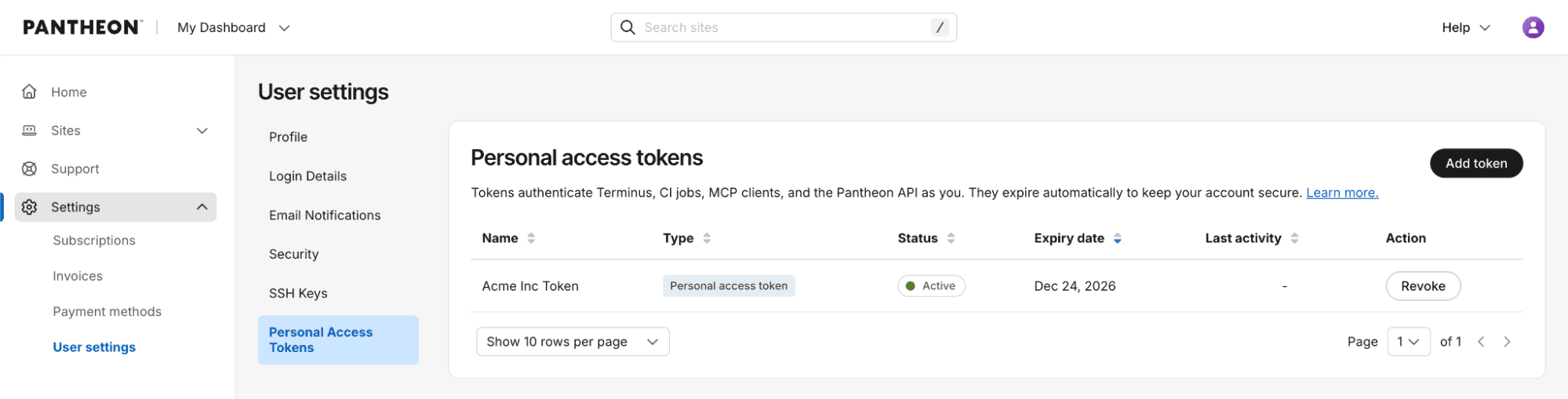Click the Acme Inc Token name
The image size is (1568, 399).
(x=530, y=286)
